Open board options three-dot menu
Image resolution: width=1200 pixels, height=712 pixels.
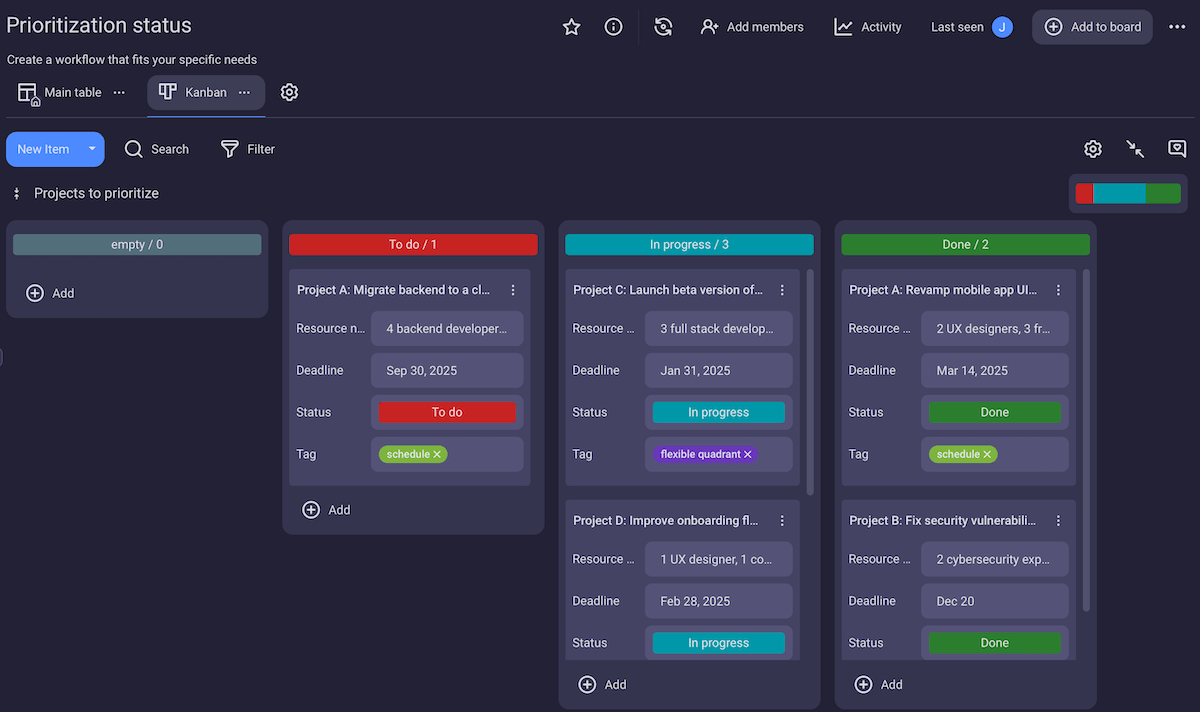pos(1177,27)
